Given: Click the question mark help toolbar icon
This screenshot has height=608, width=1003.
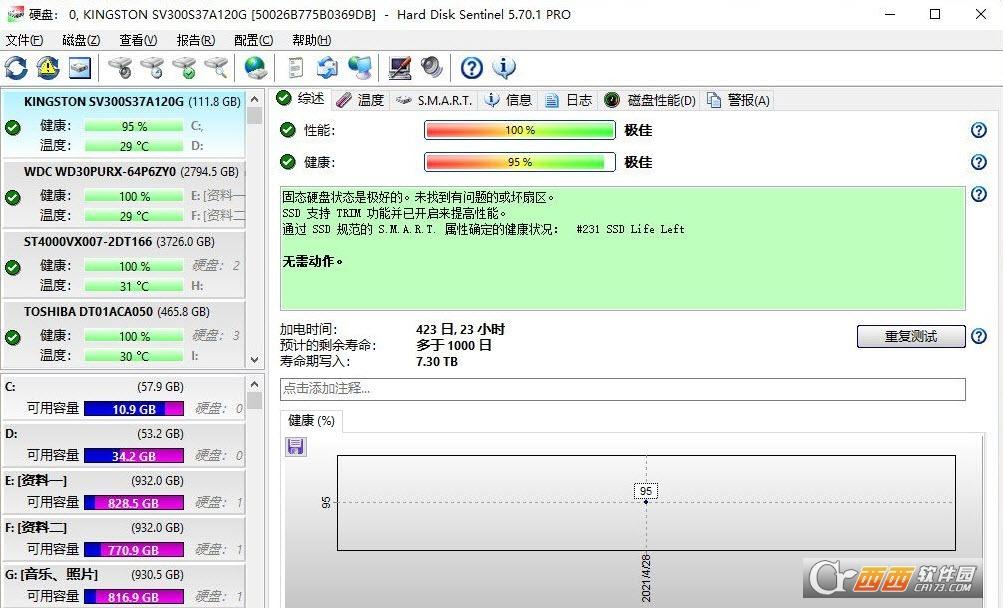Looking at the screenshot, I should (471, 67).
